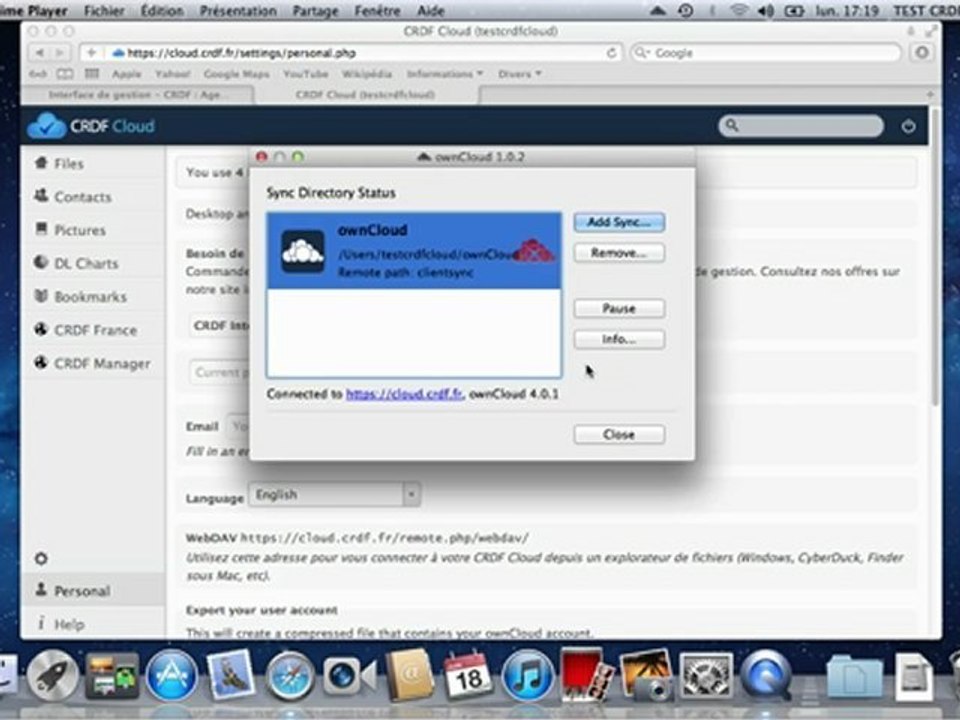This screenshot has width=960, height=720.
Task: Pause the ownCloud sync
Action: (x=619, y=309)
